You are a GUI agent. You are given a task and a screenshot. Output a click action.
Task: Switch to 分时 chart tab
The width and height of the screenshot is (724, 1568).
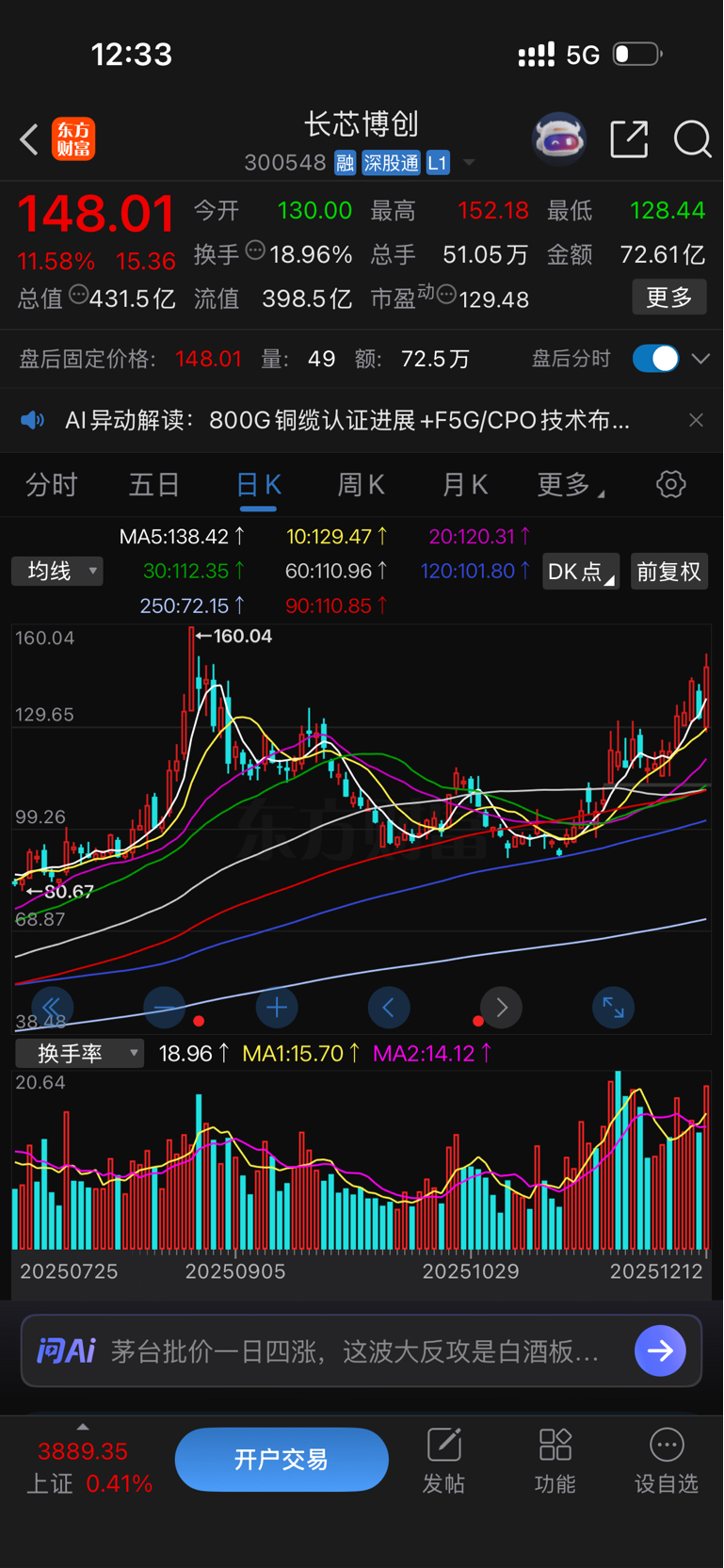tap(51, 485)
